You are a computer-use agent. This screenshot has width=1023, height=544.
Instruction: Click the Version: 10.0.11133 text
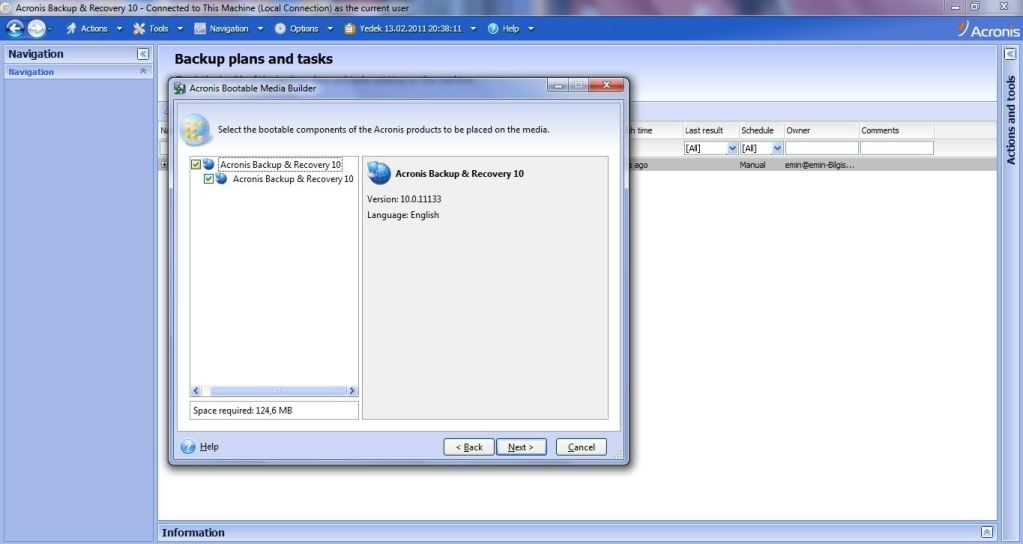(x=404, y=199)
